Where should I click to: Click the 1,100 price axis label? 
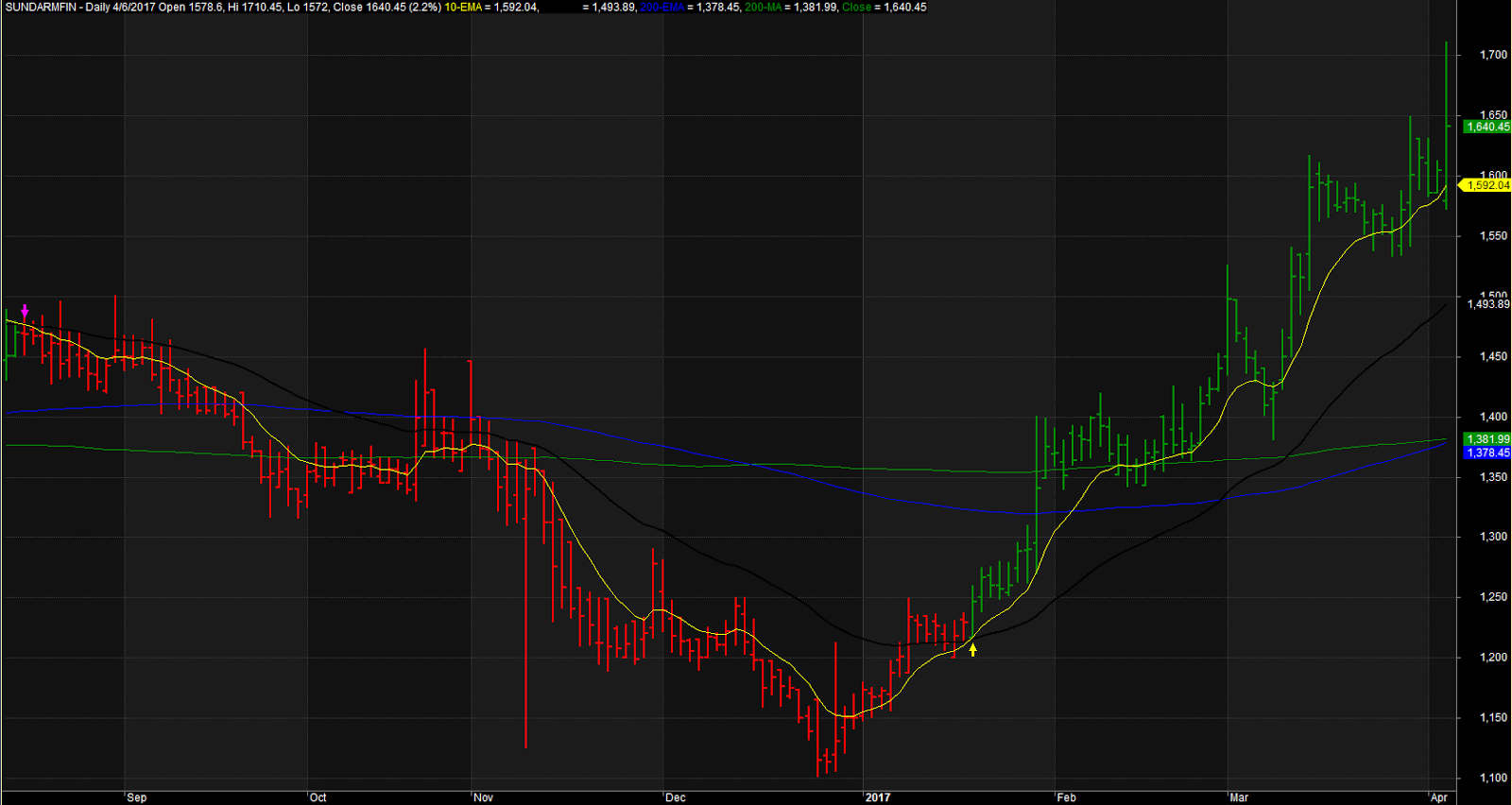pos(1493,778)
